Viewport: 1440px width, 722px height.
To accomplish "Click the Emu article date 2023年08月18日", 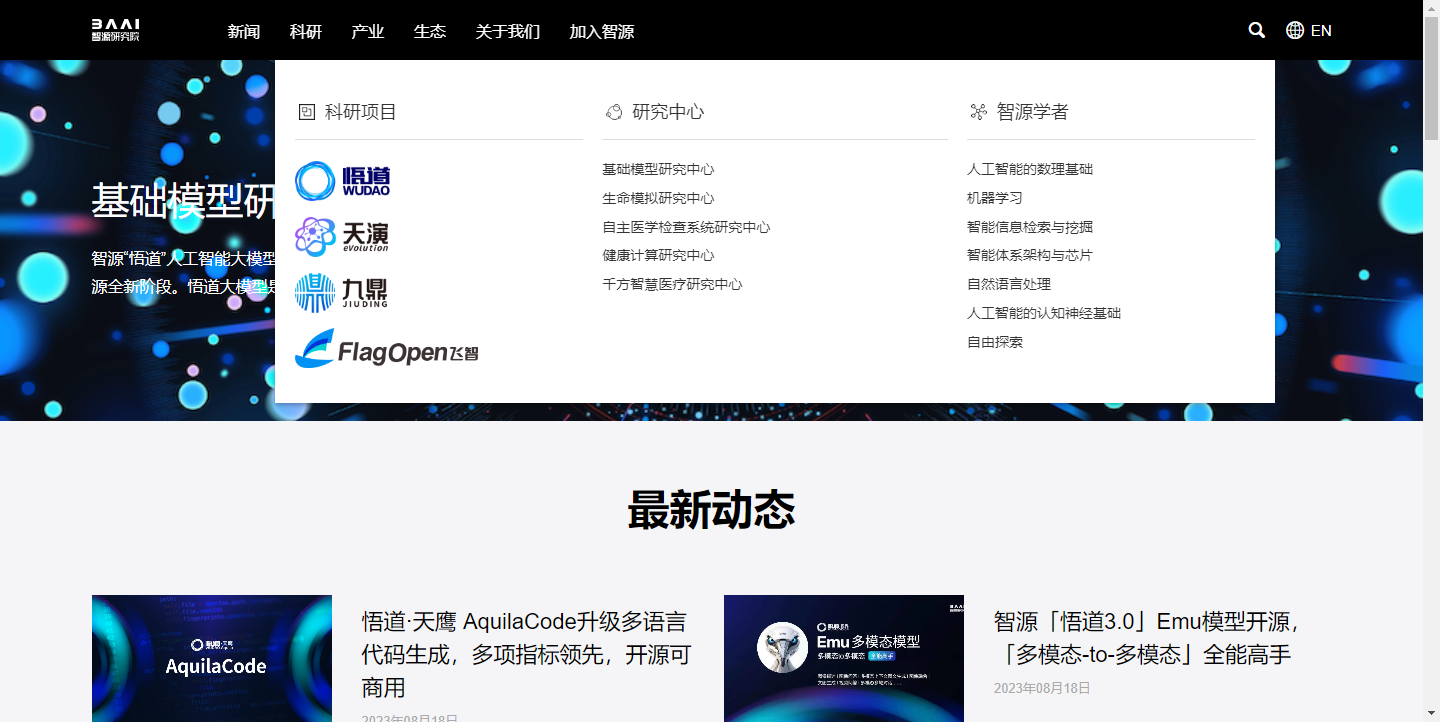I will [x=1042, y=689].
